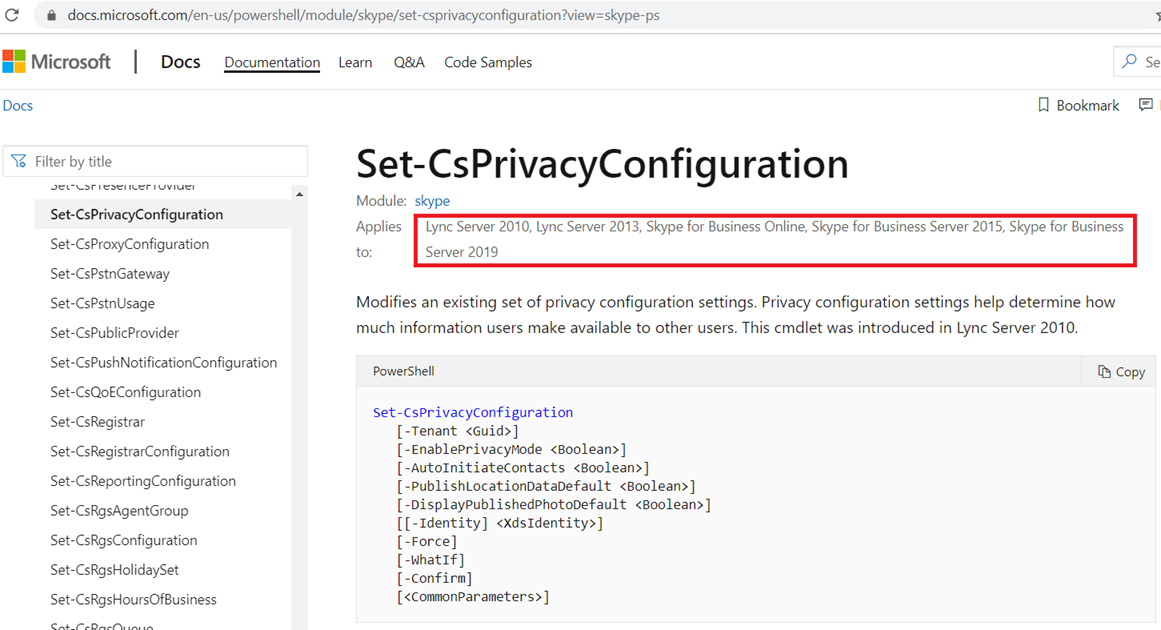Click the [<CommonParameters>] line
Screen dimensions: 1161x630
(x=472, y=597)
